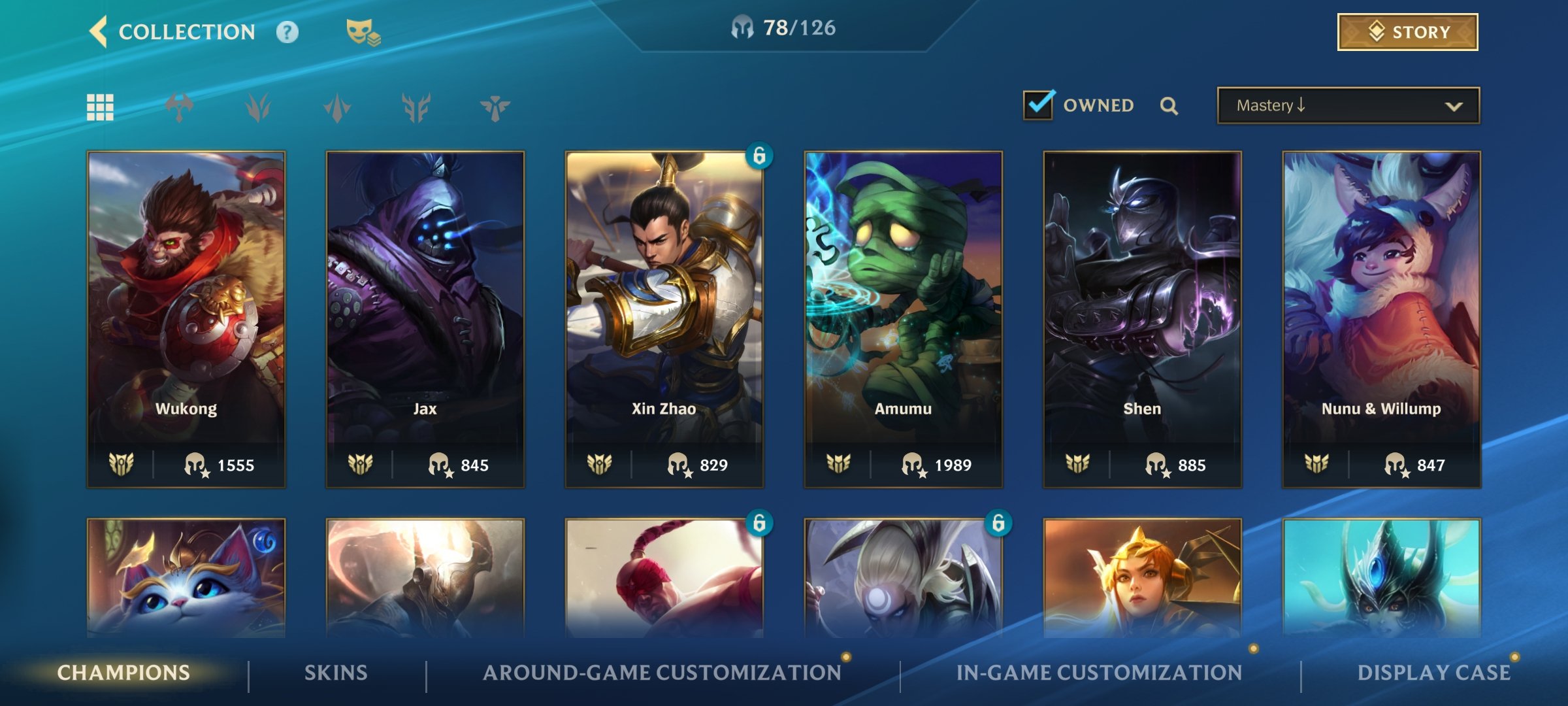Open the Amumu champion card
Image resolution: width=1568 pixels, height=706 pixels.
904,319
